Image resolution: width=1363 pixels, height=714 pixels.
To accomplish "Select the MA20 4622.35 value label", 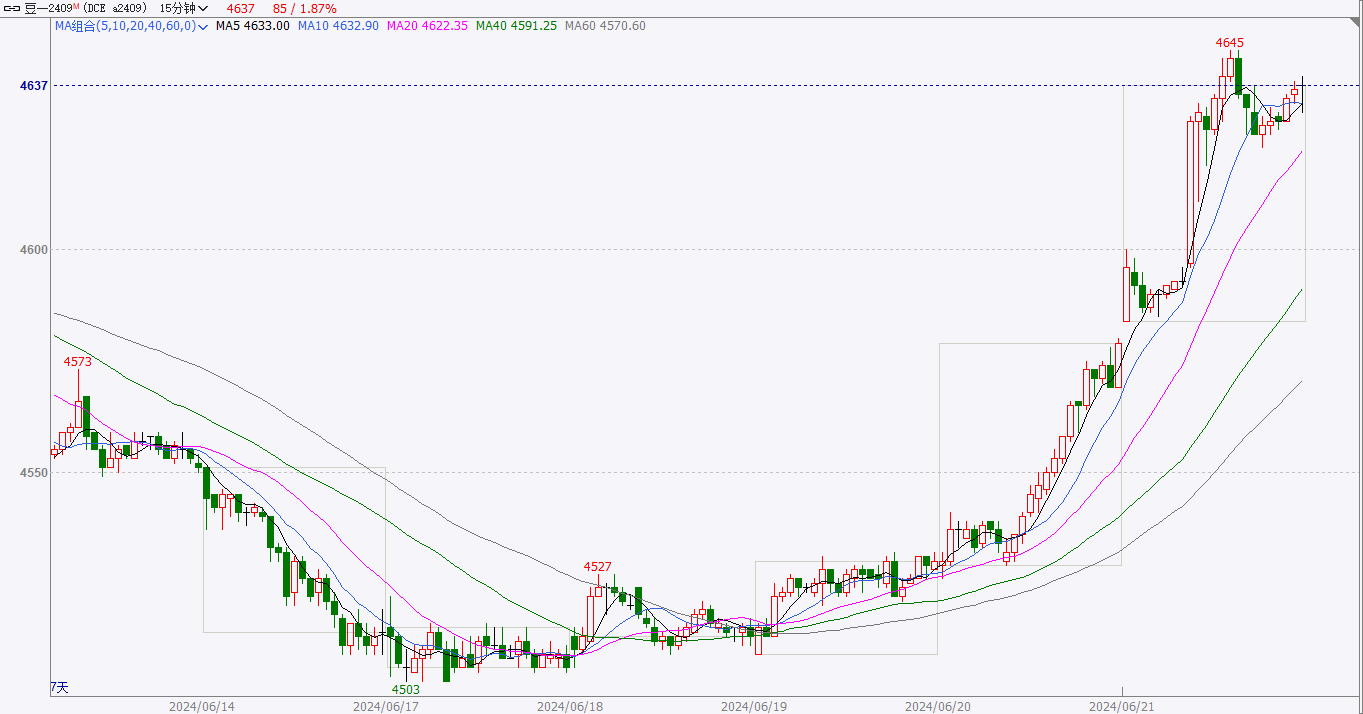I will [x=427, y=25].
